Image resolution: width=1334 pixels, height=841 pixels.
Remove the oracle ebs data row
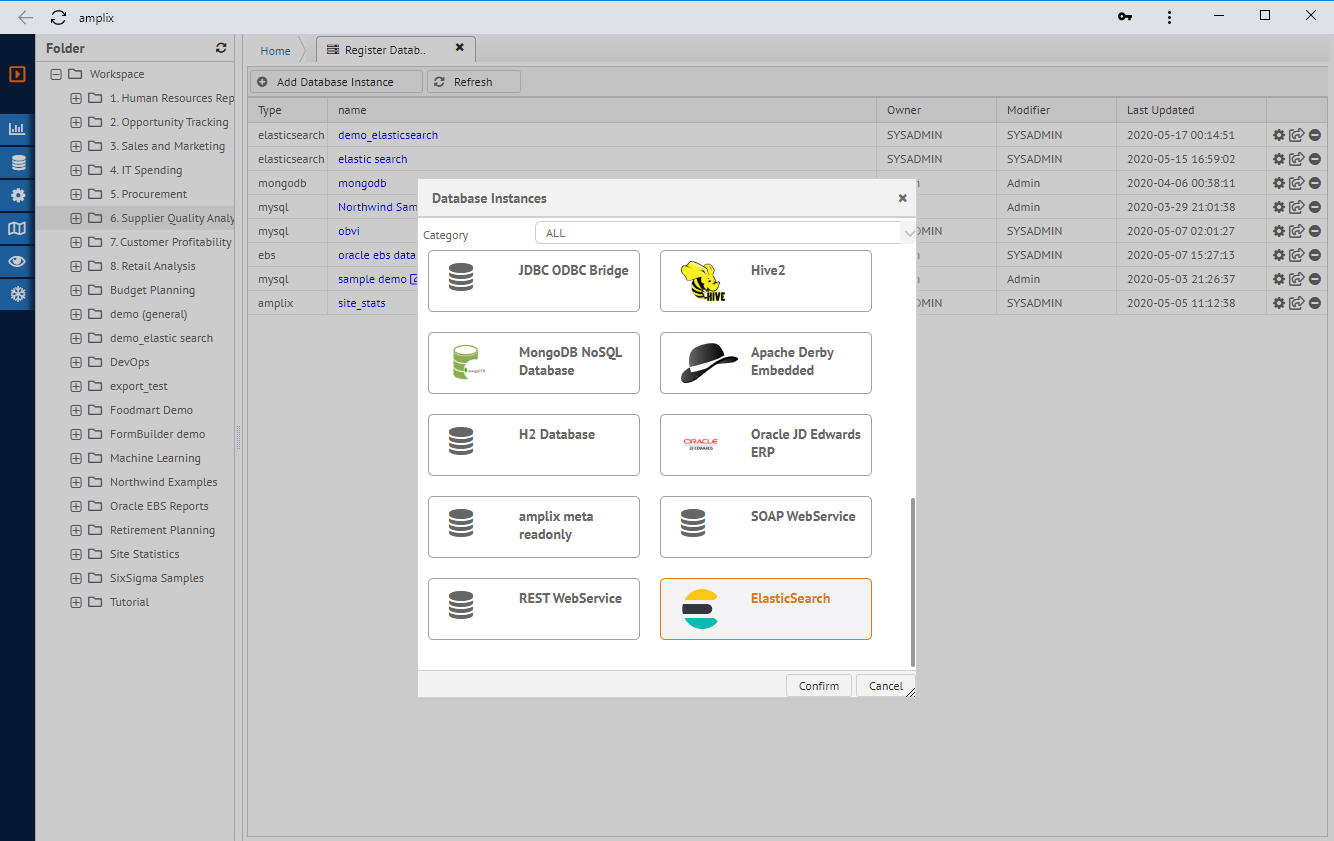(x=1314, y=255)
